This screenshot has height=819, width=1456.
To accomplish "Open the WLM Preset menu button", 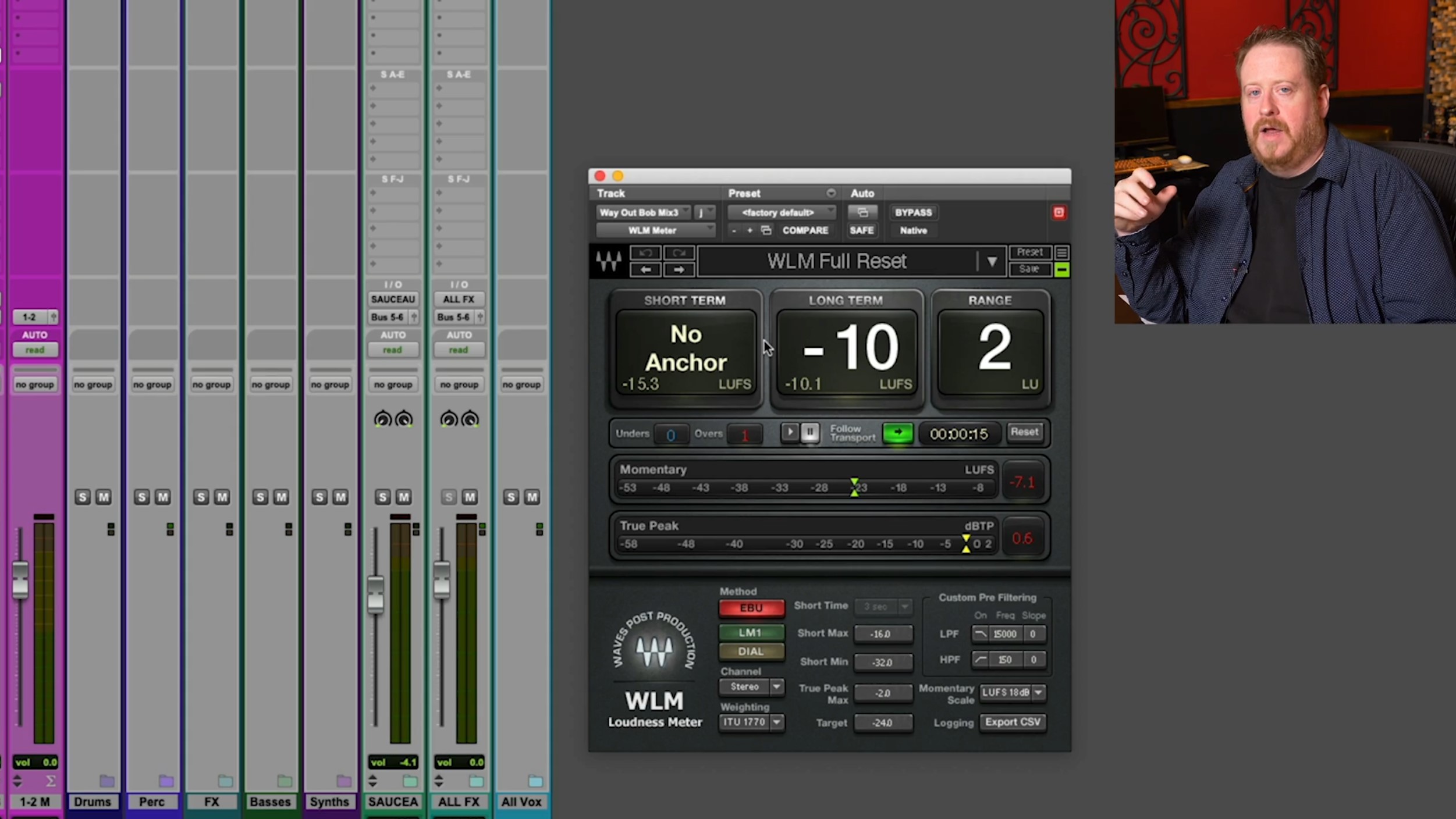I will click(1029, 252).
